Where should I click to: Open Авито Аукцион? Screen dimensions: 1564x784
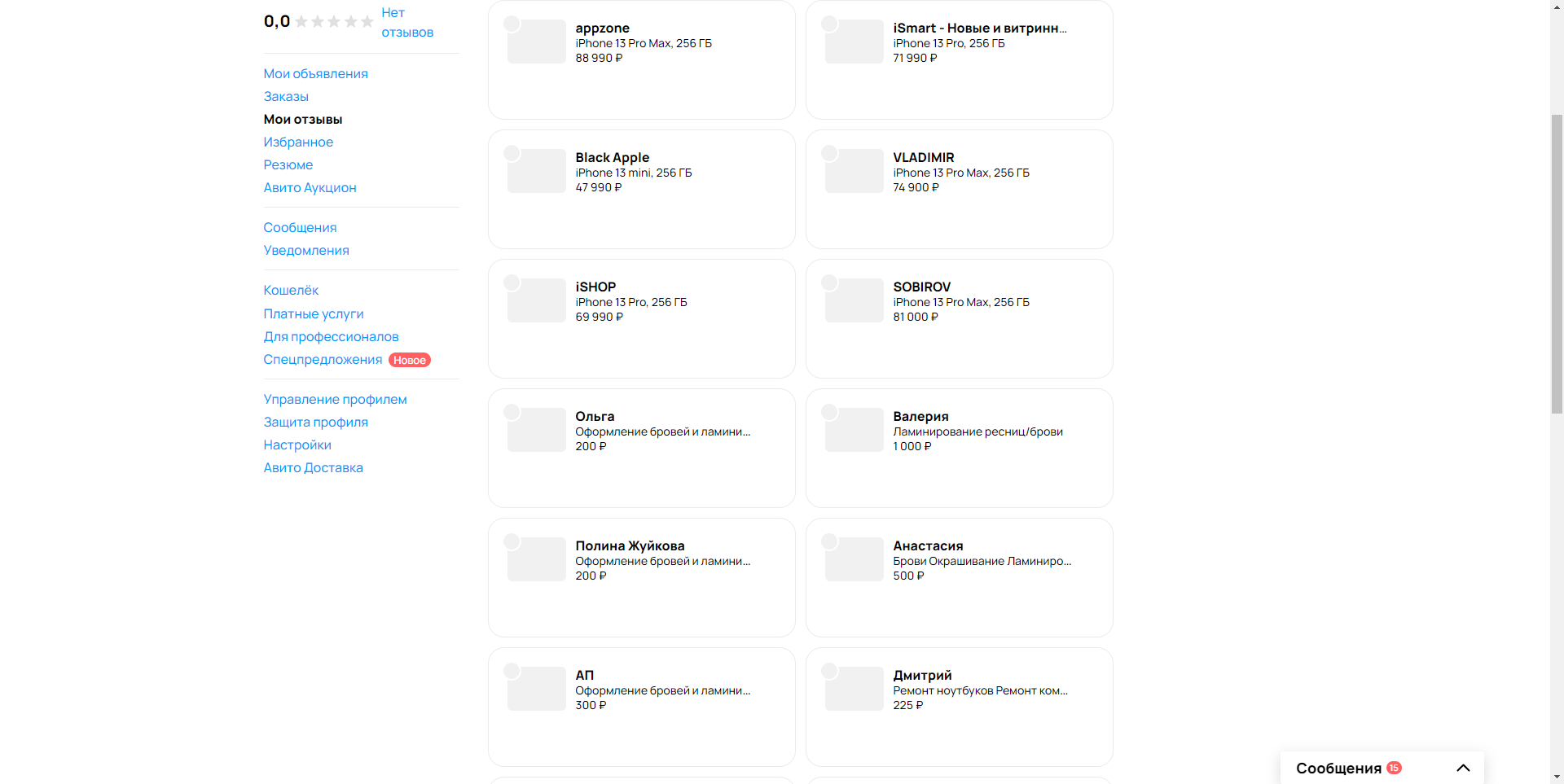coord(310,187)
